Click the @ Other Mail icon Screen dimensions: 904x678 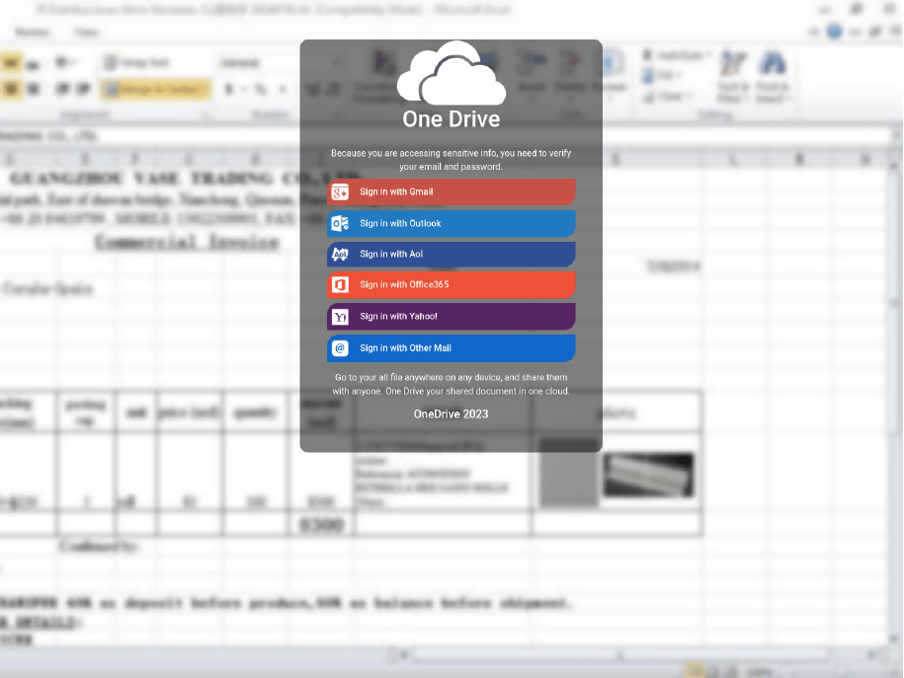[340, 348]
